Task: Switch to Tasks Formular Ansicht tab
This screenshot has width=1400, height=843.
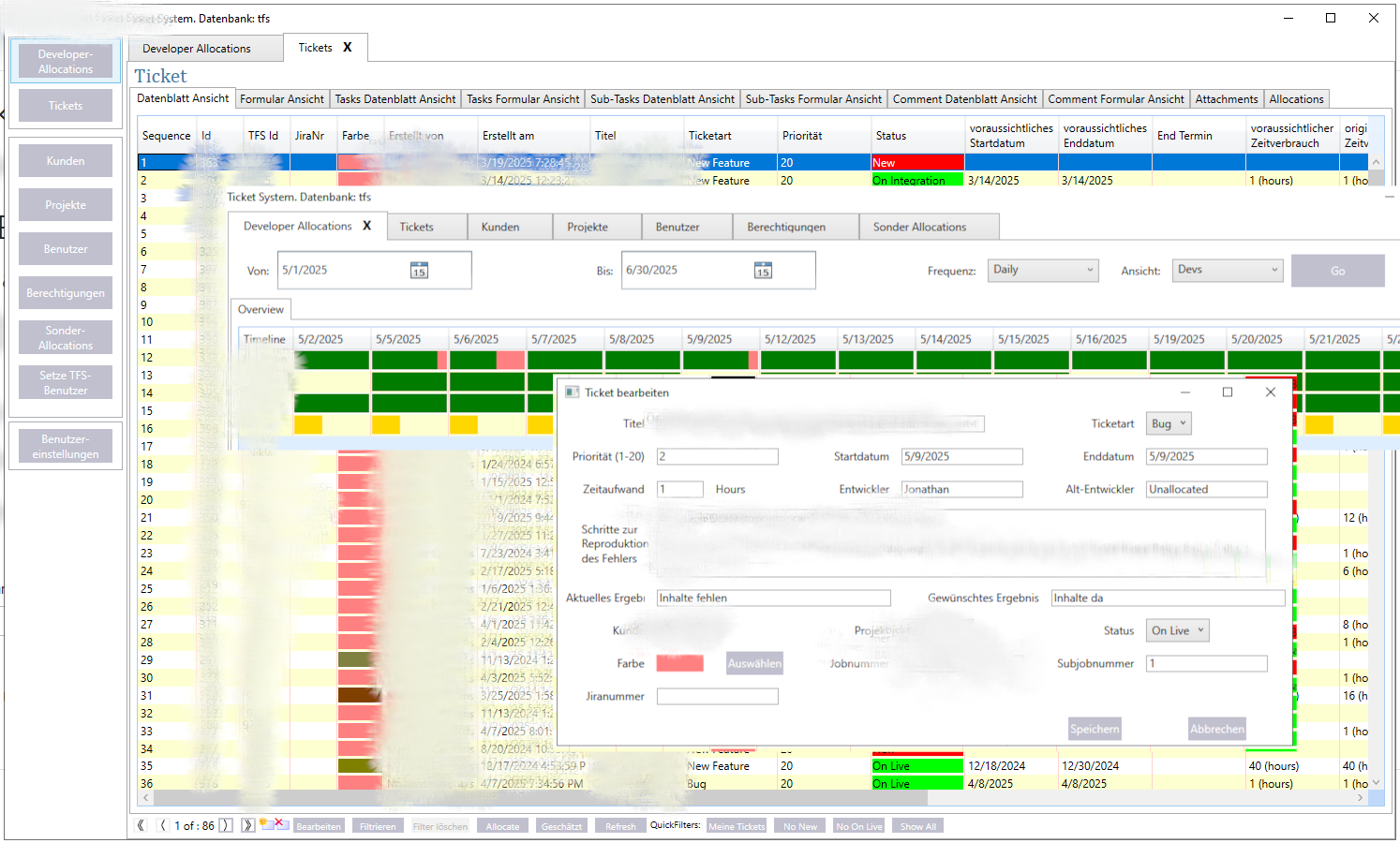Action: click(x=523, y=99)
